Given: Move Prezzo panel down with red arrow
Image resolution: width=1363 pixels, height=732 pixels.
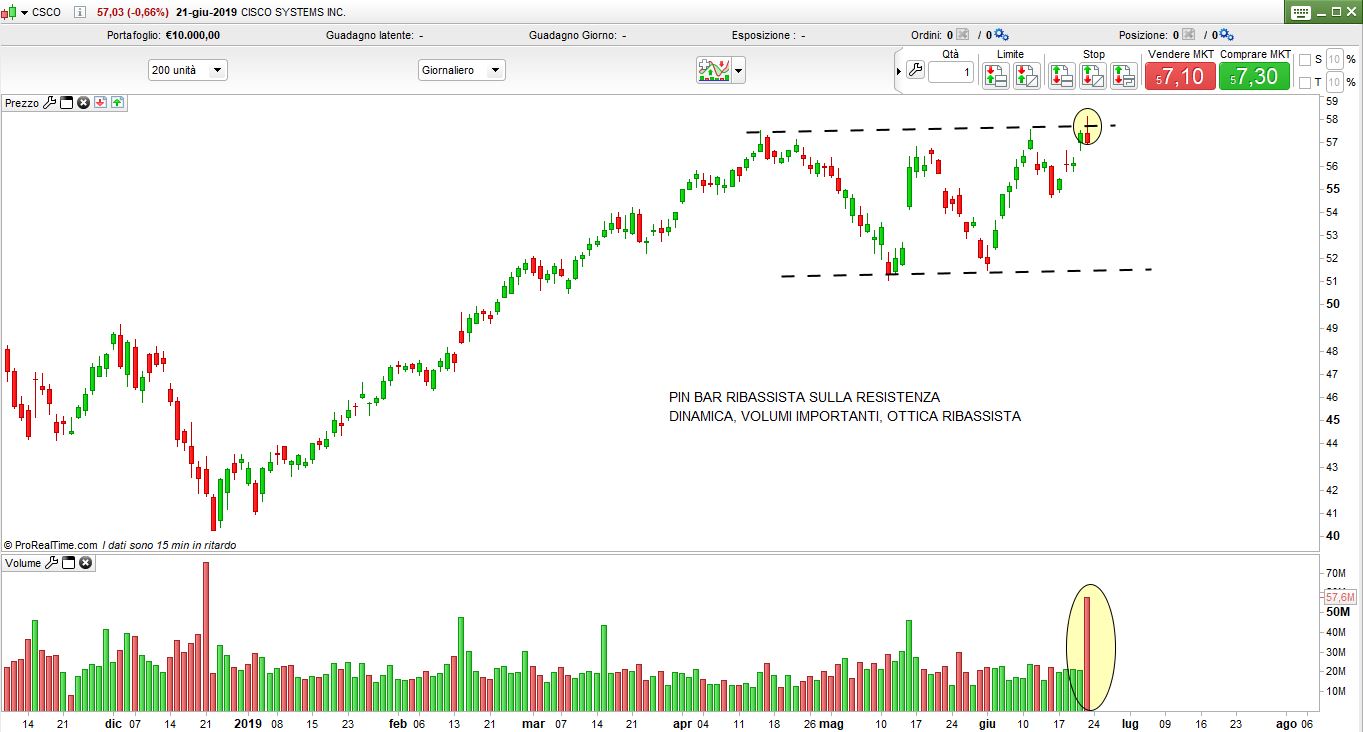Looking at the screenshot, I should (100, 102).
